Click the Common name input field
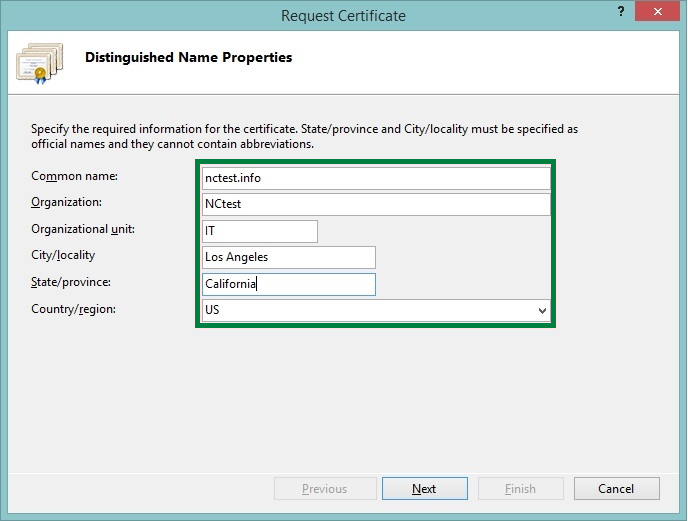Screen dimensions: 688x521 tap(376, 178)
